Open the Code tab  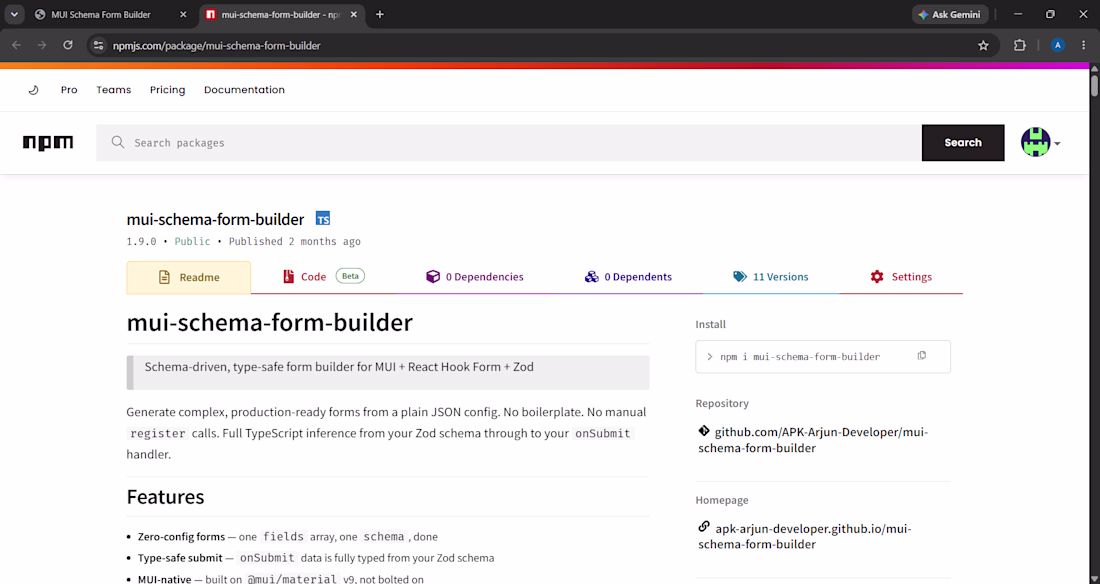click(x=323, y=277)
